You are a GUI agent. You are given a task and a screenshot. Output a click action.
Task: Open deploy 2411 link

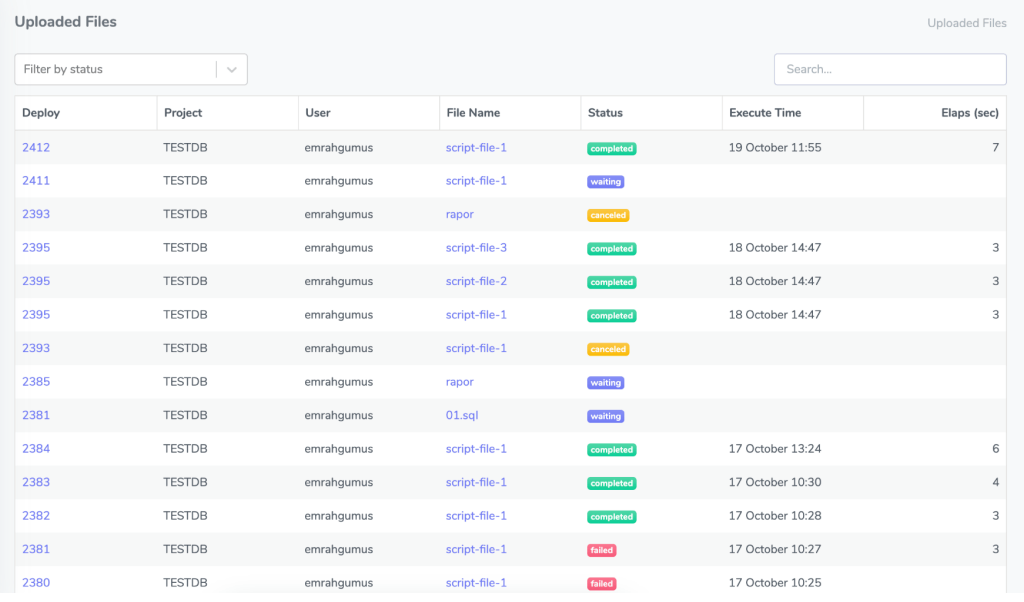coord(36,181)
